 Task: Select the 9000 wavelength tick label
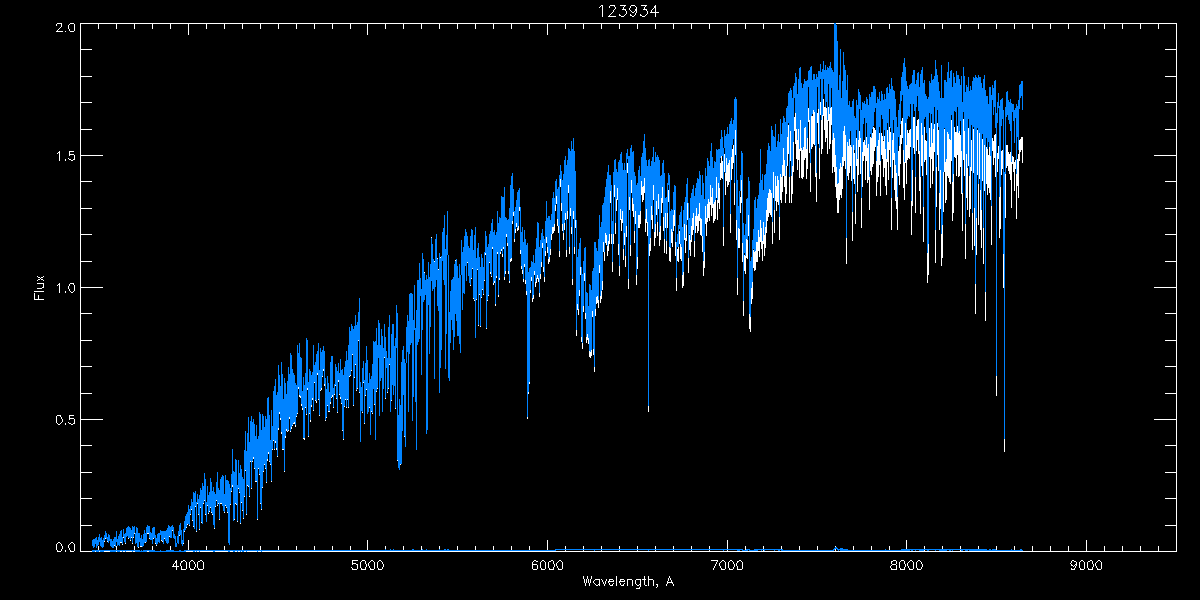1086,565
